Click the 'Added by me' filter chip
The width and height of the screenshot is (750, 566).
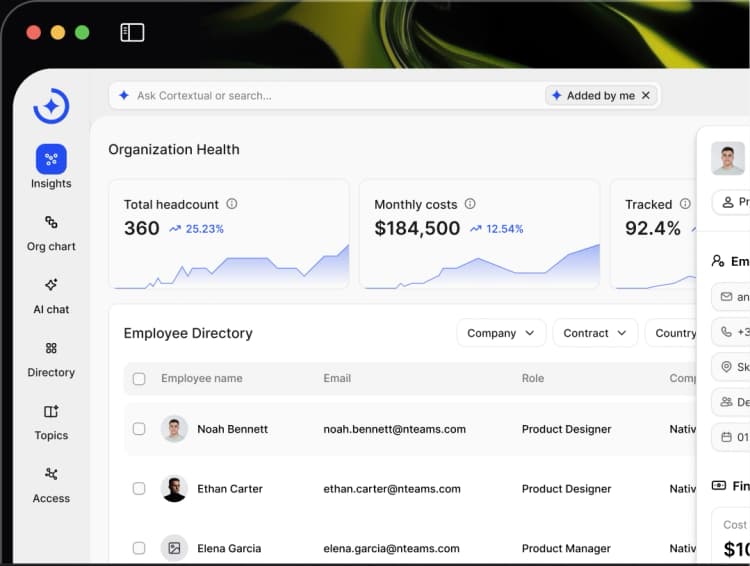[x=601, y=95]
